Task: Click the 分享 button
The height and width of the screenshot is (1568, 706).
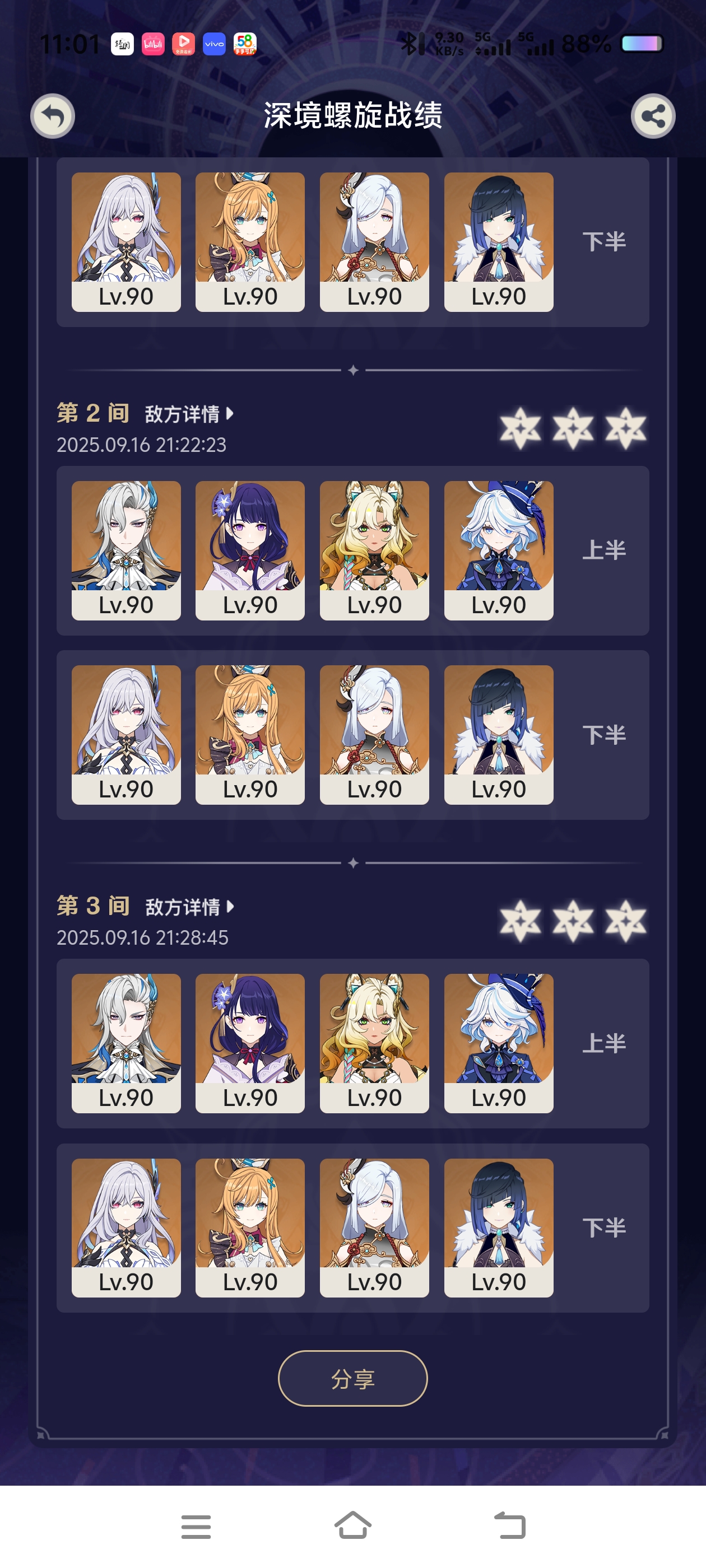Action: click(352, 1378)
